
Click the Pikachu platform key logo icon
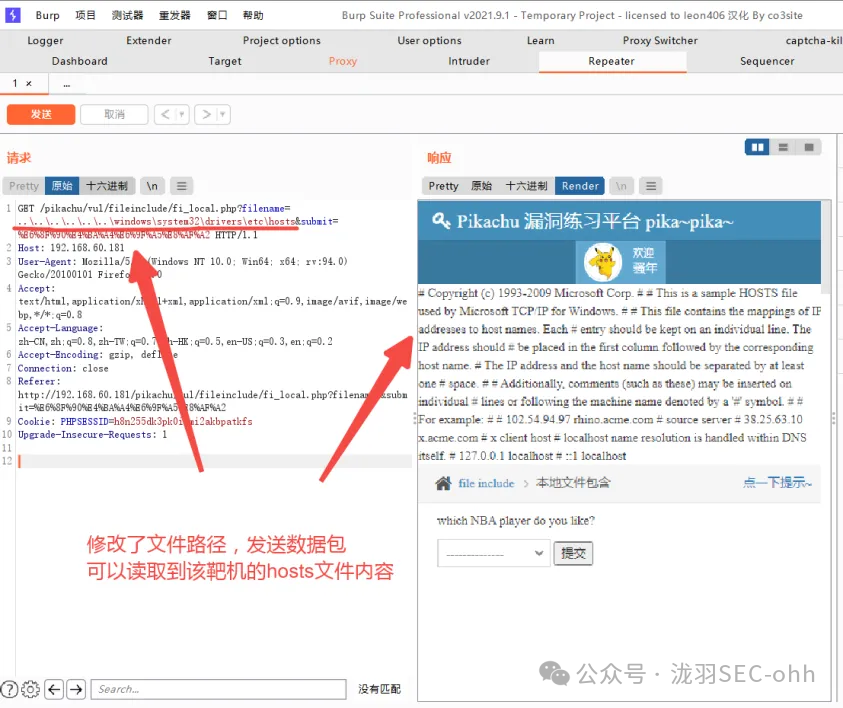pyautogui.click(x=441, y=220)
